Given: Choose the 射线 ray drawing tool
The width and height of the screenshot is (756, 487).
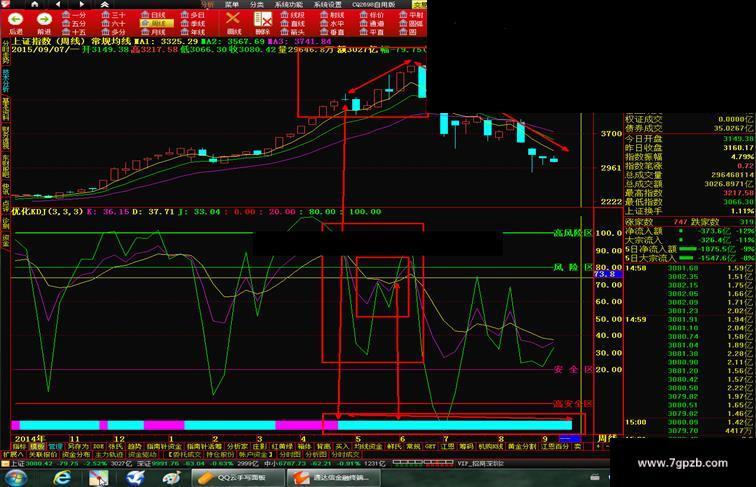Looking at the screenshot, I should point(332,15).
